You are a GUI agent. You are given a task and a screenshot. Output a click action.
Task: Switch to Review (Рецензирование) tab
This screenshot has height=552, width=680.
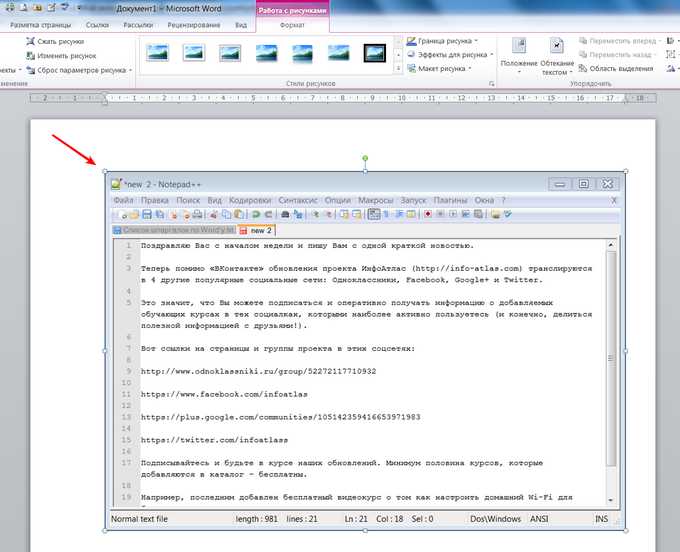tap(194, 25)
